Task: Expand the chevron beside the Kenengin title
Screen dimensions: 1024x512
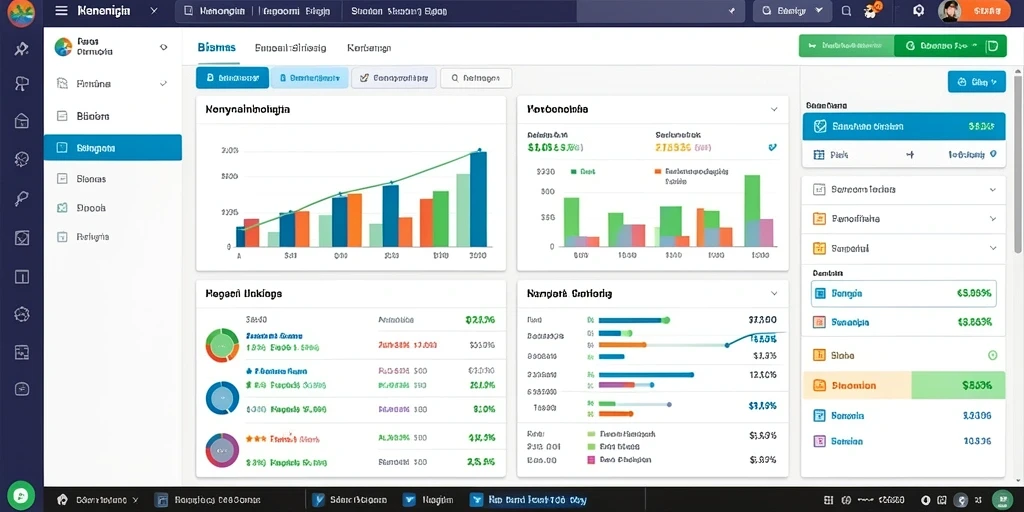Action: point(153,10)
